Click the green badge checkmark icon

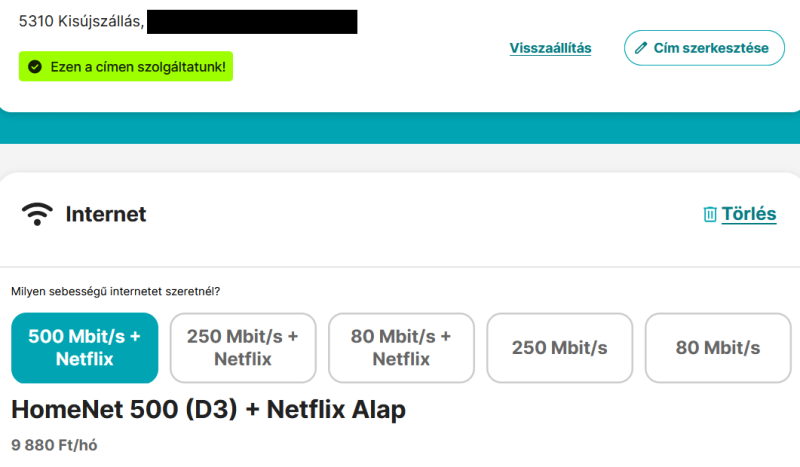pyautogui.click(x=35, y=67)
